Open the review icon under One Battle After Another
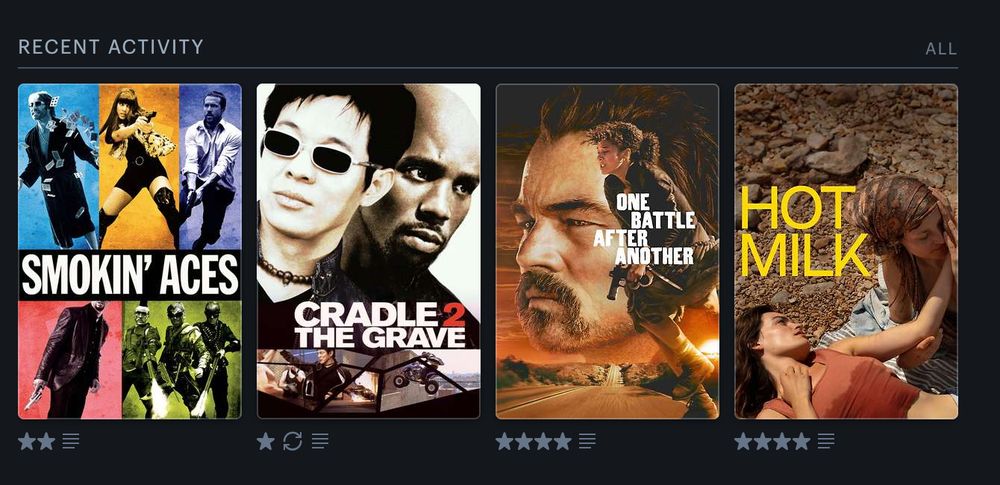Image resolution: width=1000 pixels, height=485 pixels. coord(587,441)
